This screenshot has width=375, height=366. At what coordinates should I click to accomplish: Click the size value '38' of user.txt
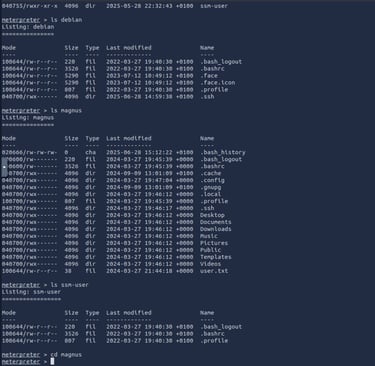click(x=68, y=271)
